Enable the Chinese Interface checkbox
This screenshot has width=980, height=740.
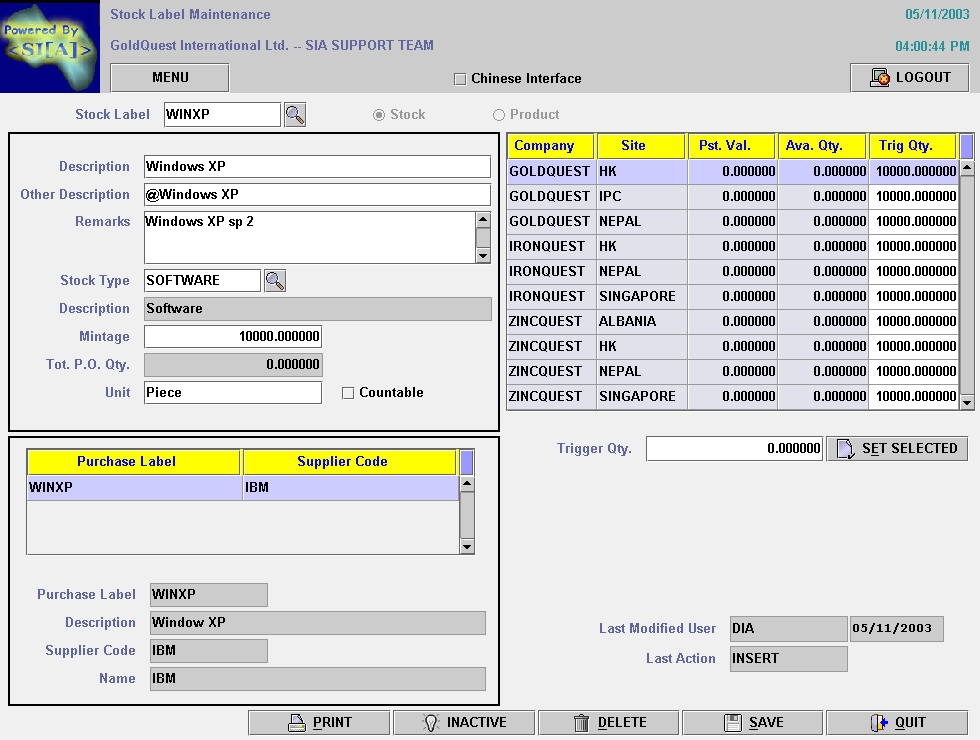460,79
